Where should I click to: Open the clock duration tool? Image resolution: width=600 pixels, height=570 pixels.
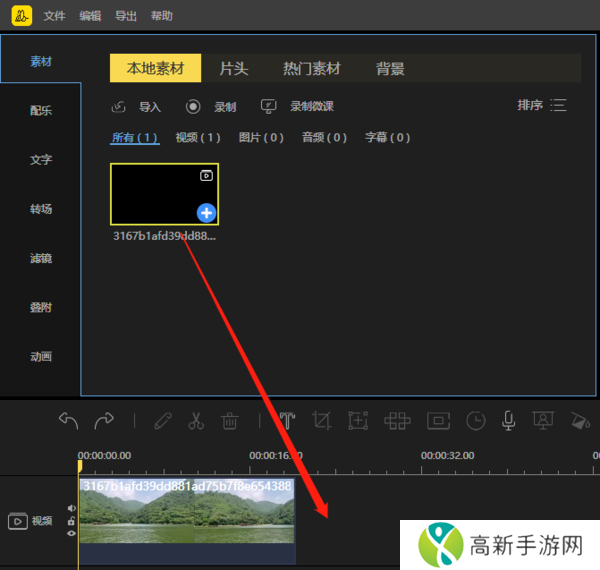click(475, 421)
